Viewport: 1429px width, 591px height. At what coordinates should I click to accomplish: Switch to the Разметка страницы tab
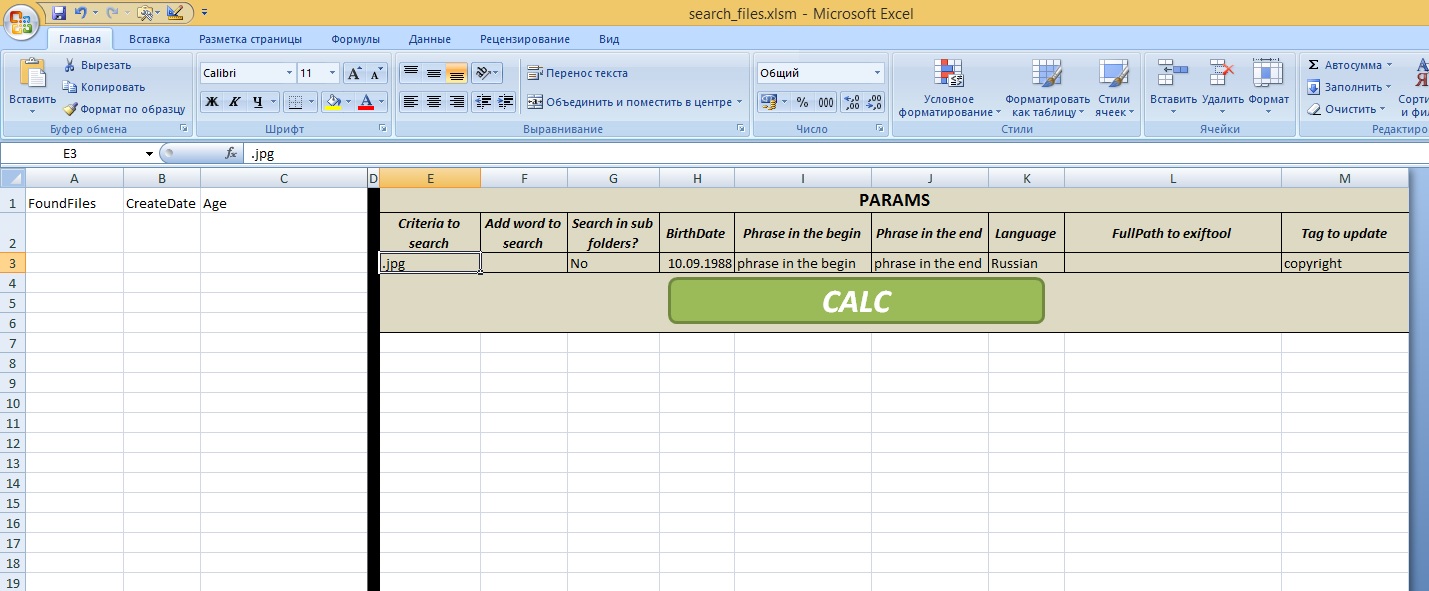point(250,39)
